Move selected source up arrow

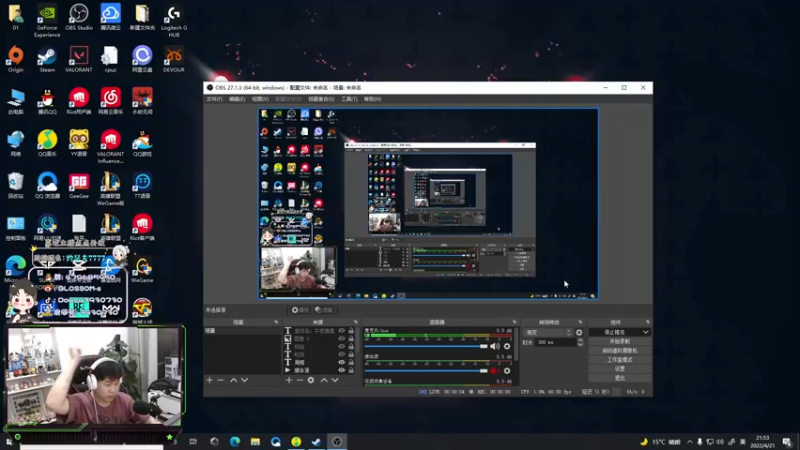pyautogui.click(x=324, y=380)
